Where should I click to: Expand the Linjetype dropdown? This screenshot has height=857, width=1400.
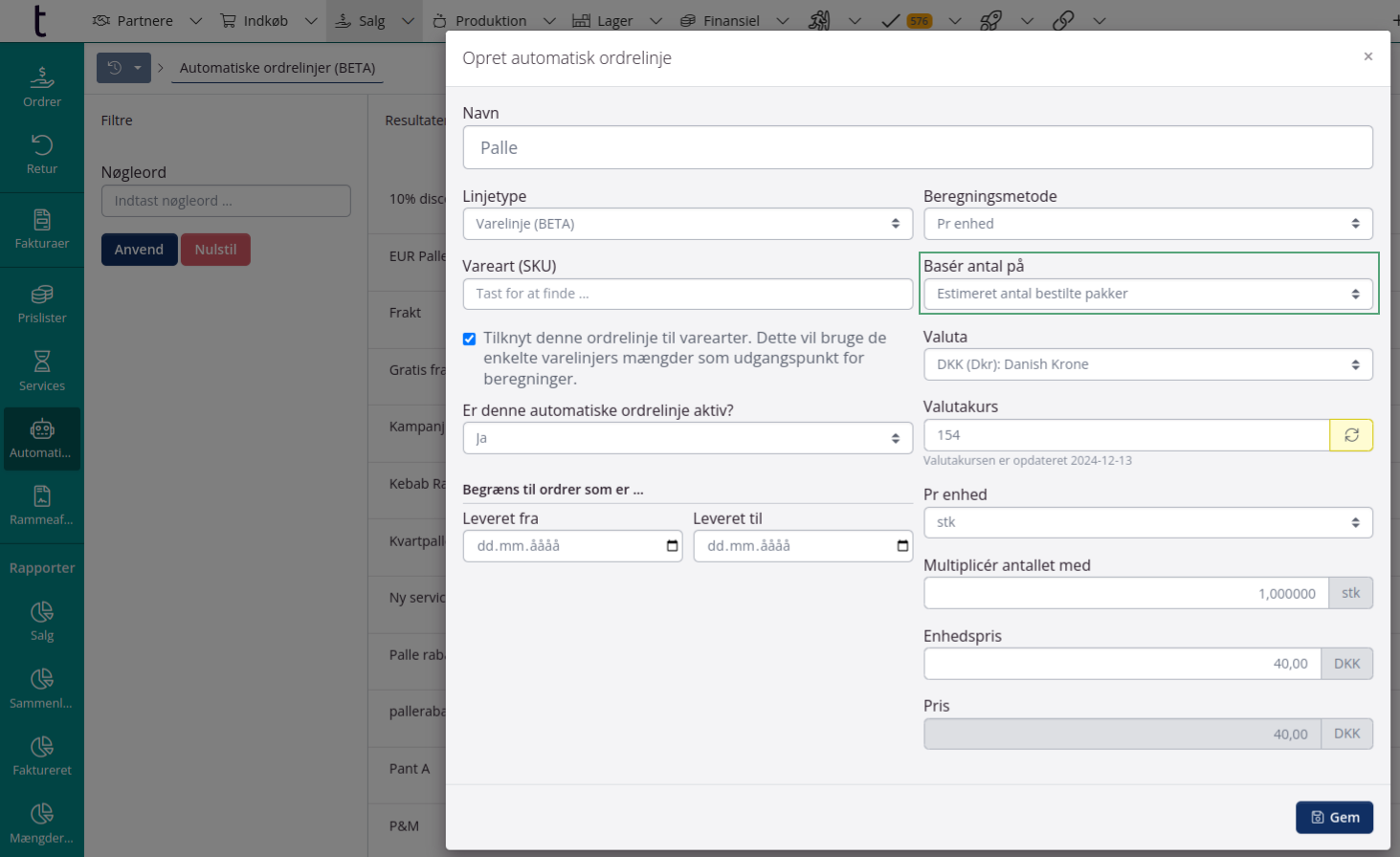click(686, 224)
